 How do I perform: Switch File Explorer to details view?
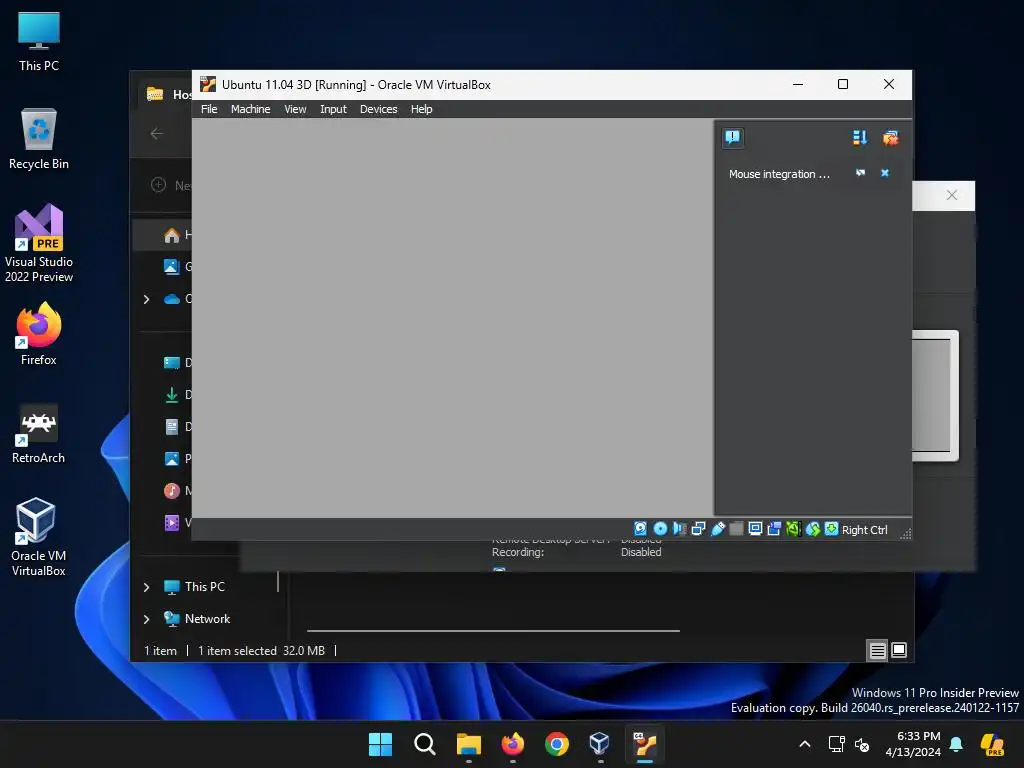877,650
